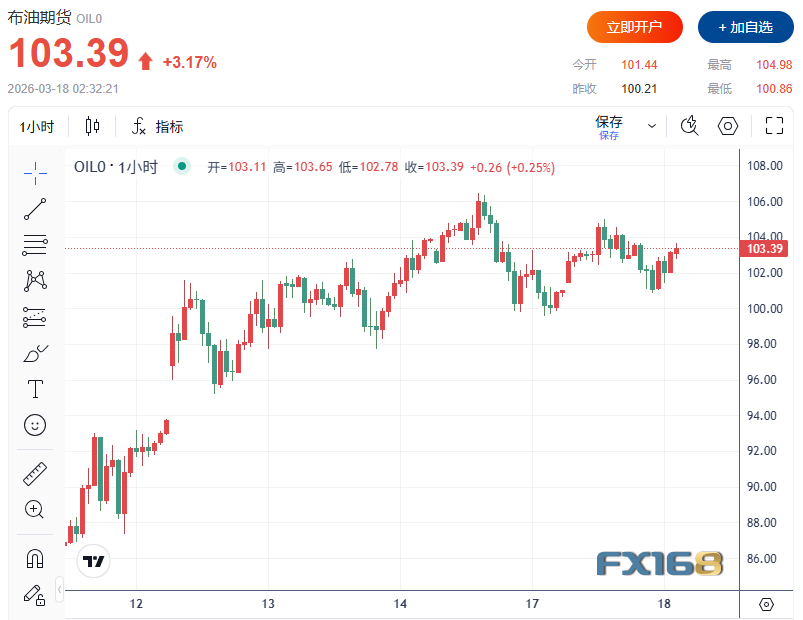Select the trend line drawing tool

35,209
